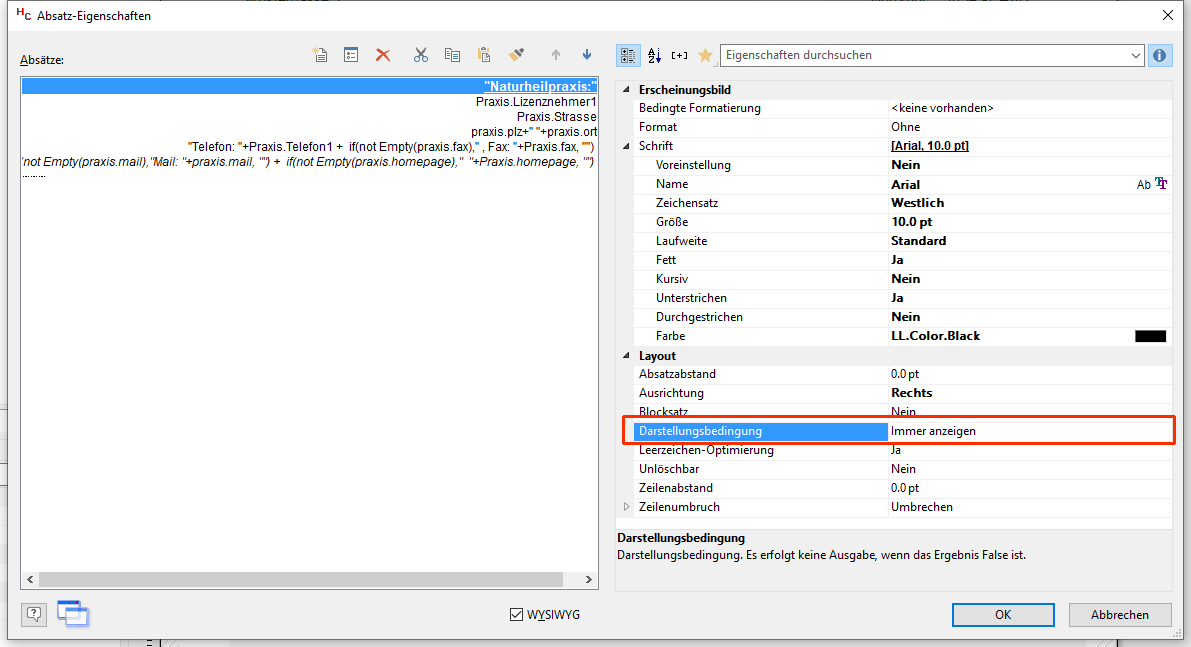Collapse the Schrift property group
Screen dimensions: 1191x647
point(627,146)
